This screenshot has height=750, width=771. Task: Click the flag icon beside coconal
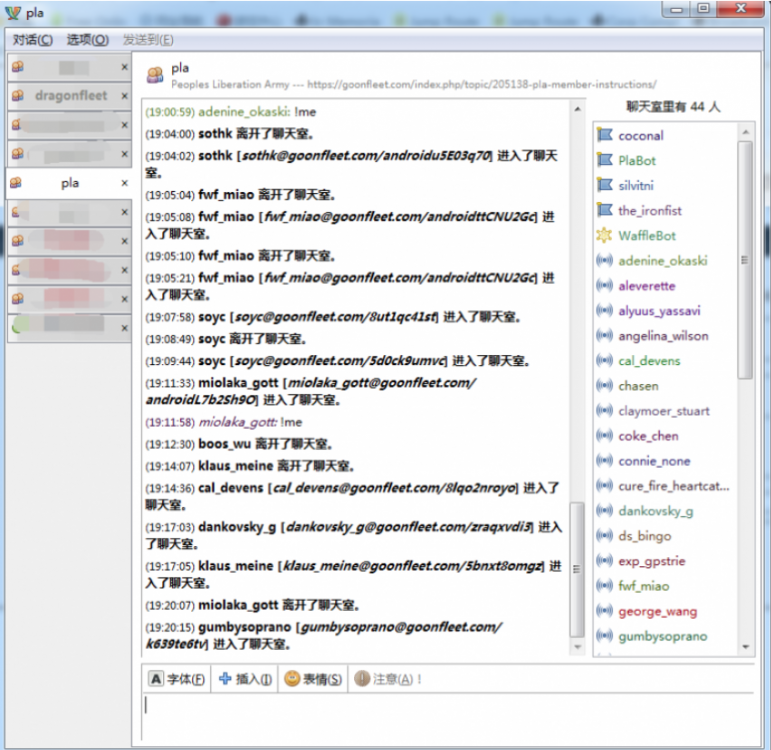coord(604,135)
